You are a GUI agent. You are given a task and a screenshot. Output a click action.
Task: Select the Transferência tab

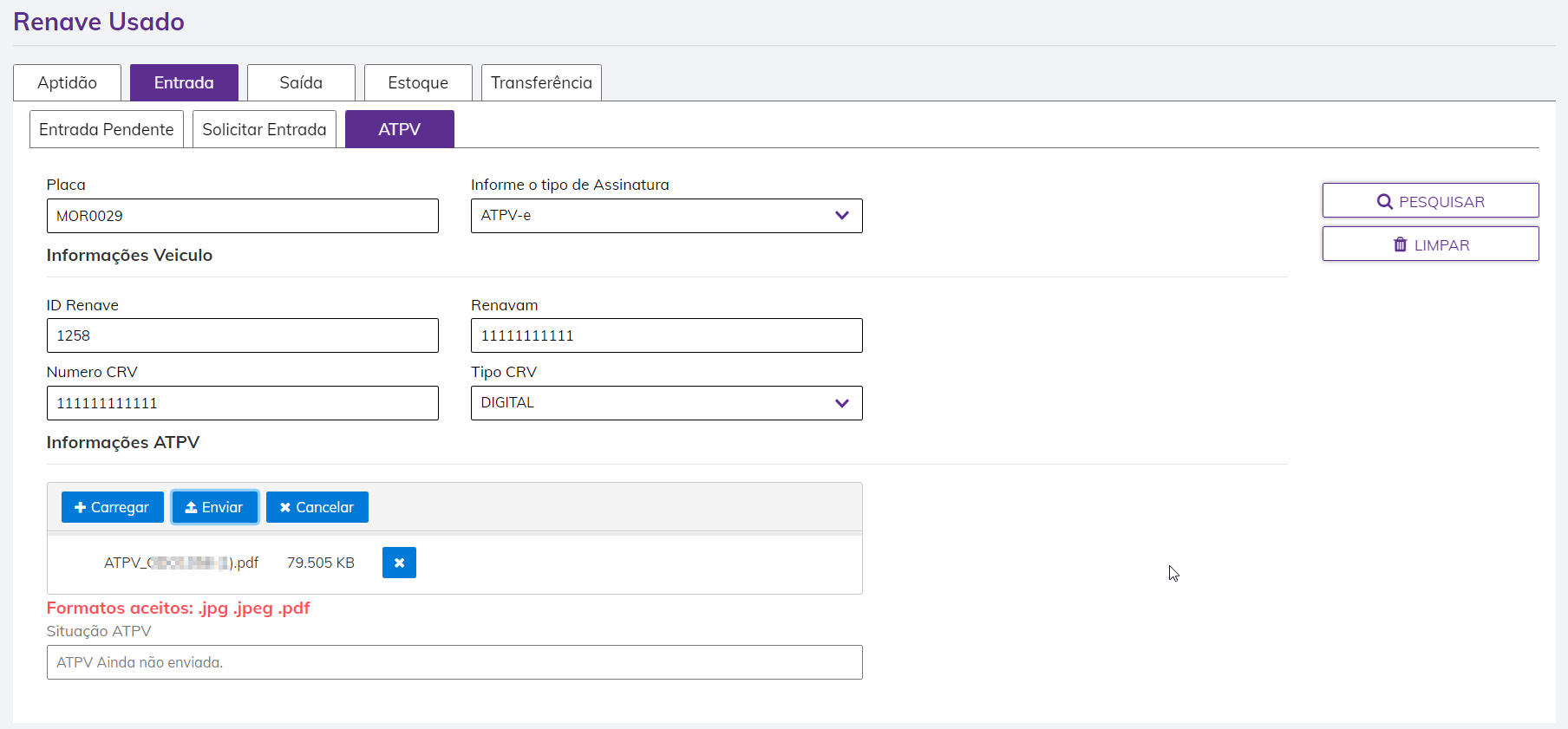(x=541, y=82)
